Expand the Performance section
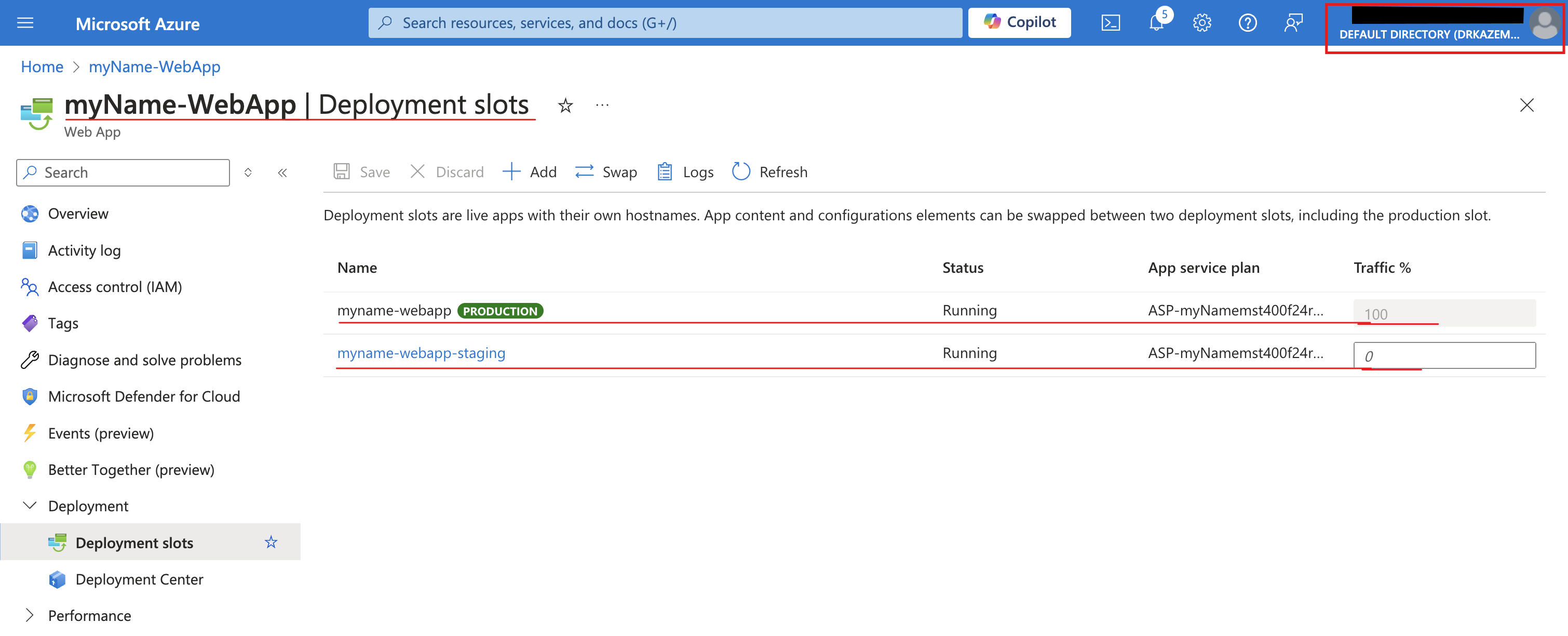Image resolution: width=1568 pixels, height=636 pixels. 29,615
